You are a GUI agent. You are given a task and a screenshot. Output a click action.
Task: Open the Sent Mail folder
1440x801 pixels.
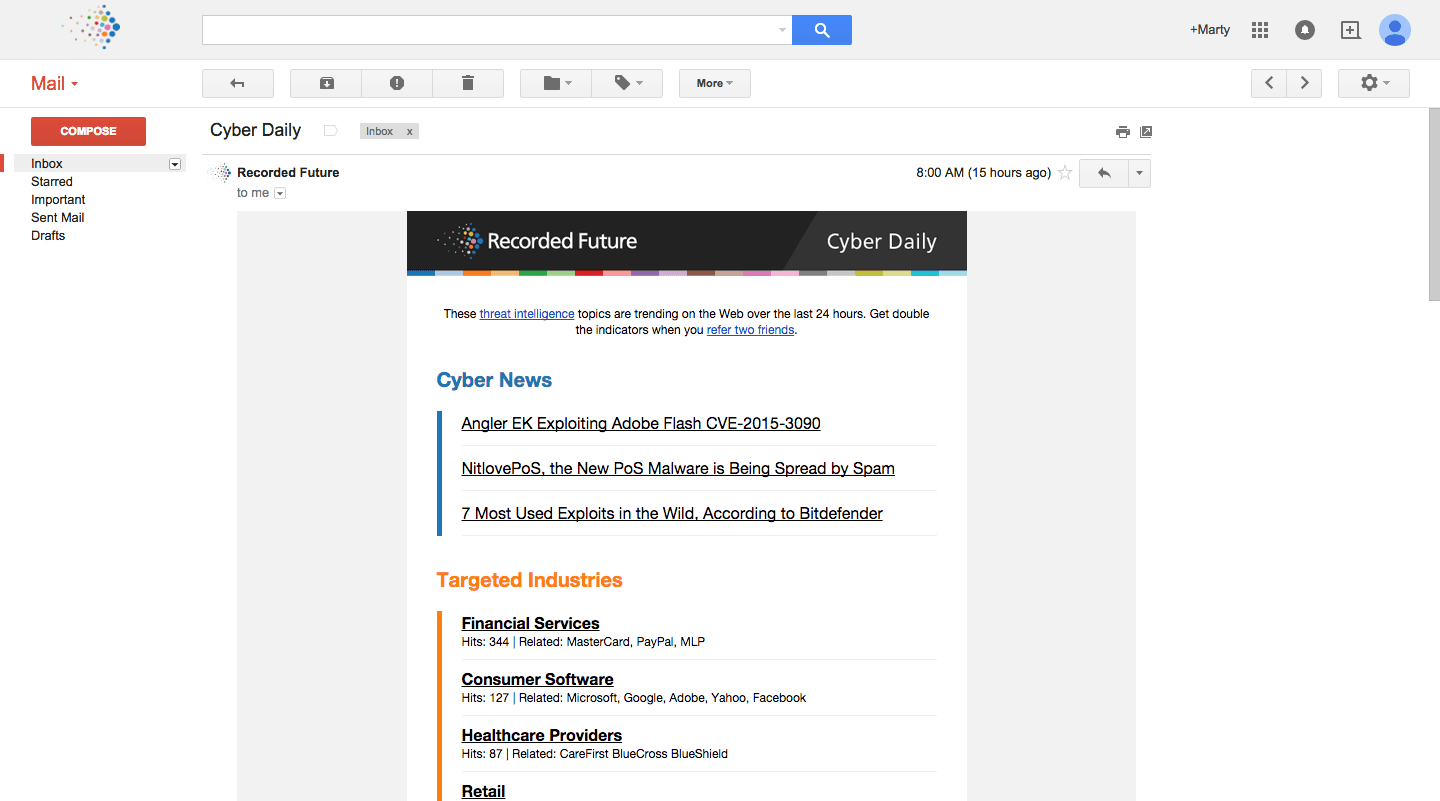(x=57, y=217)
